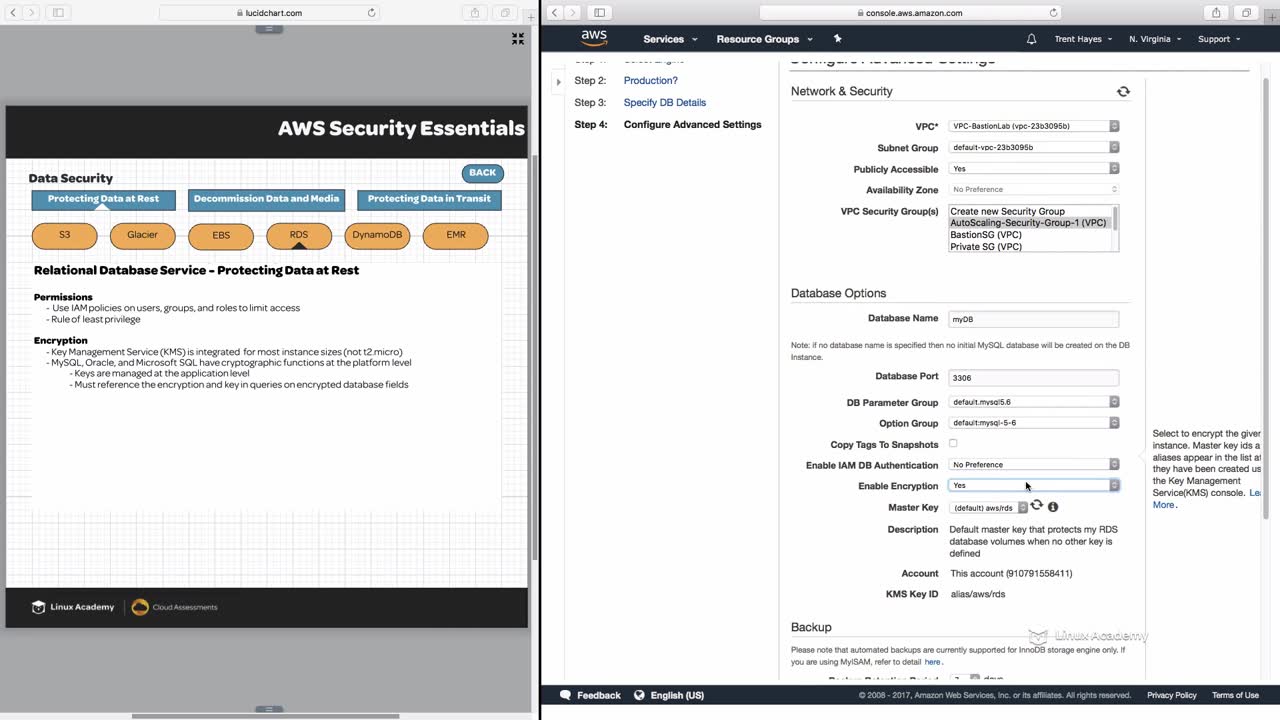Open the Resource Groups menu
Viewport: 1280px width, 720px height.
coord(765,39)
